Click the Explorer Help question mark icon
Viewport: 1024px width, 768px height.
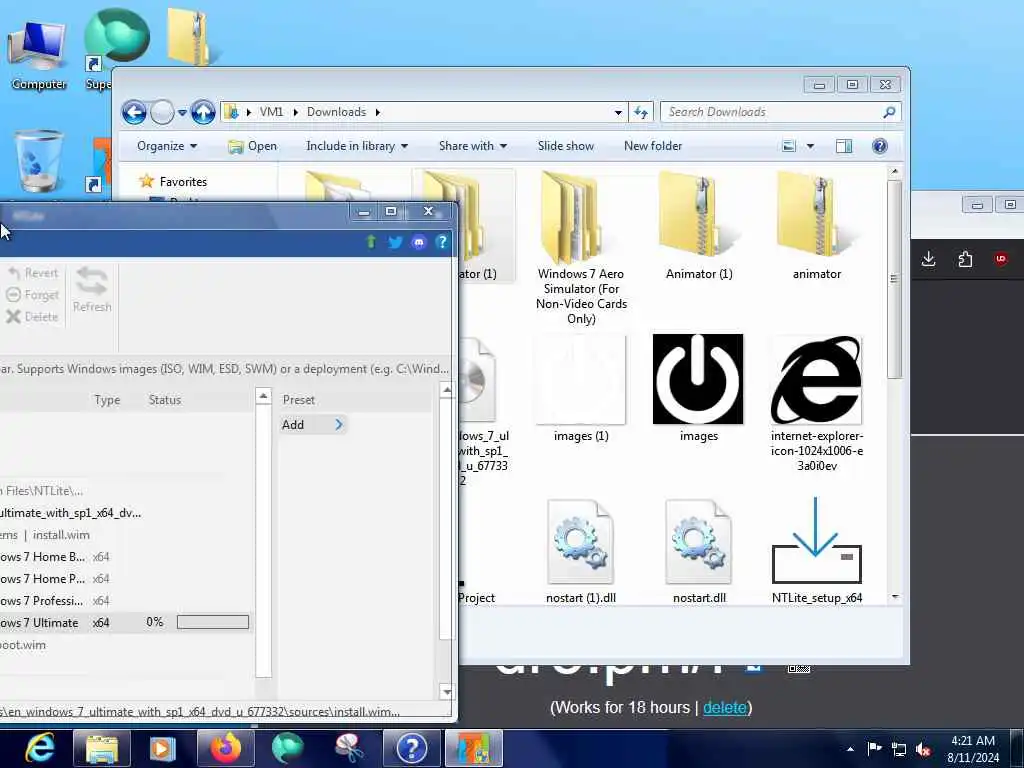pyautogui.click(x=880, y=146)
